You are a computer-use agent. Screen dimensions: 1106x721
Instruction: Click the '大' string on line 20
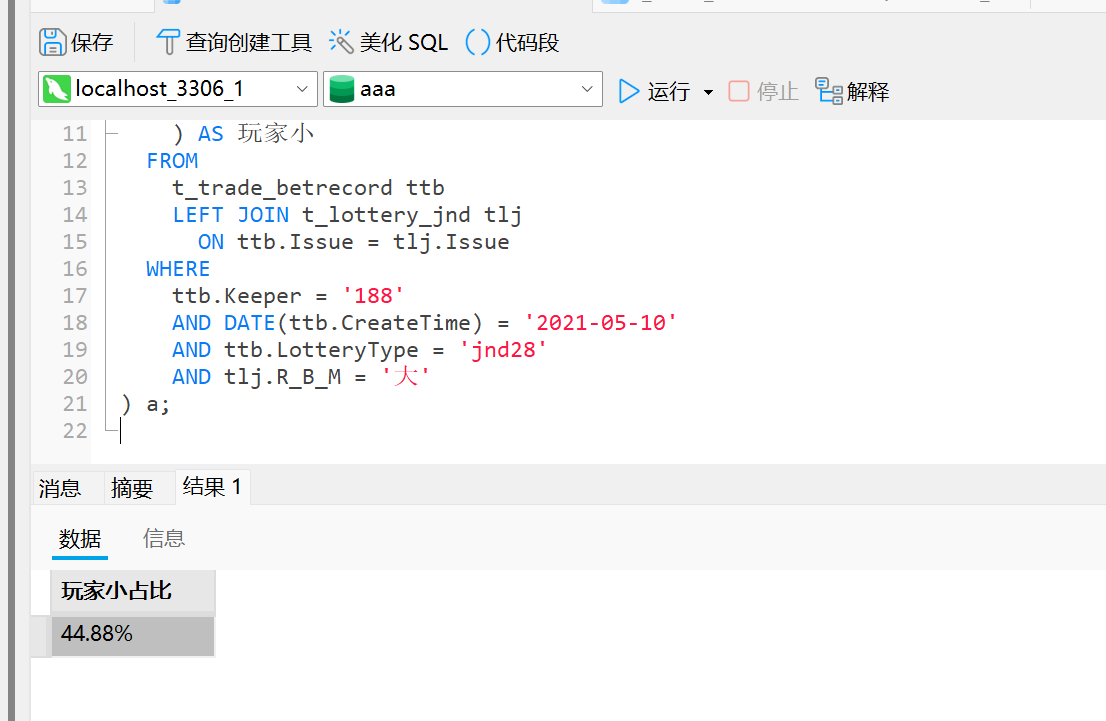pos(405,377)
